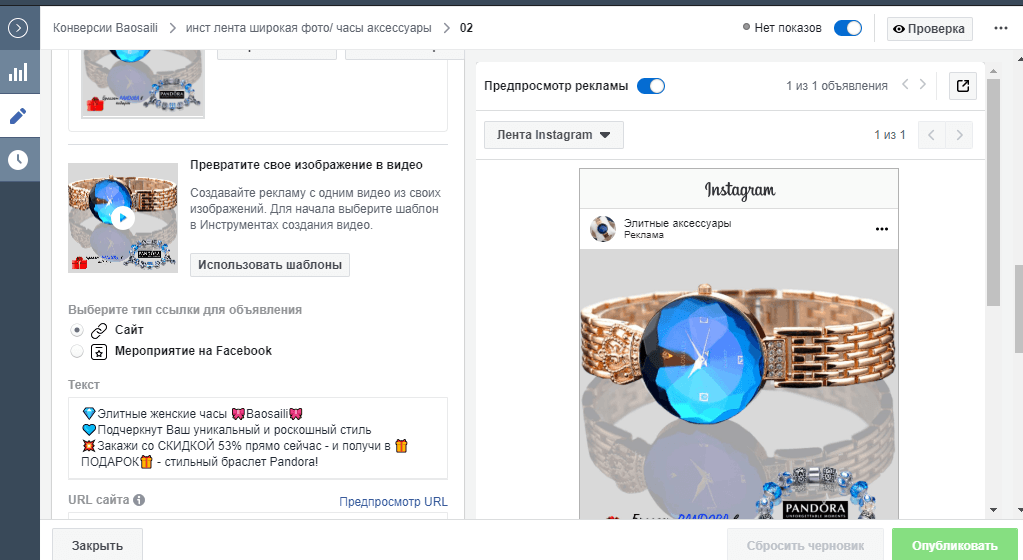
Task: Open the Лента Instagram placement dropdown
Action: [x=553, y=135]
